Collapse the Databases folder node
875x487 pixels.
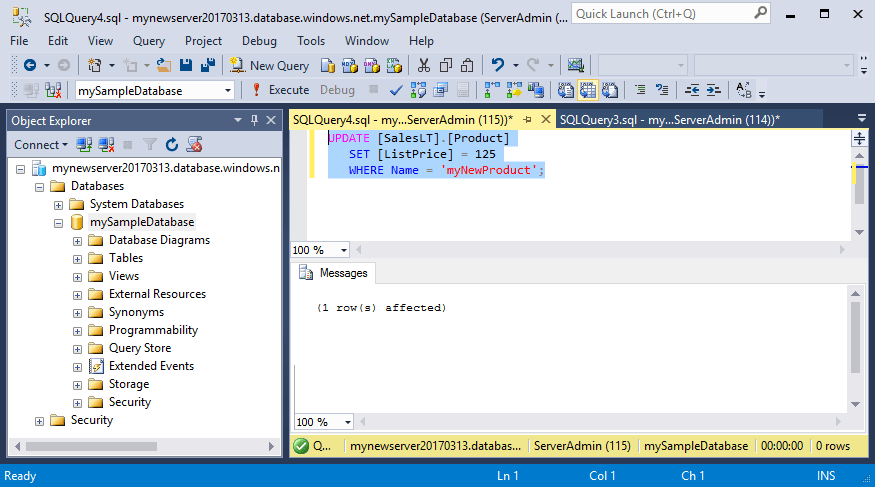tap(40, 187)
